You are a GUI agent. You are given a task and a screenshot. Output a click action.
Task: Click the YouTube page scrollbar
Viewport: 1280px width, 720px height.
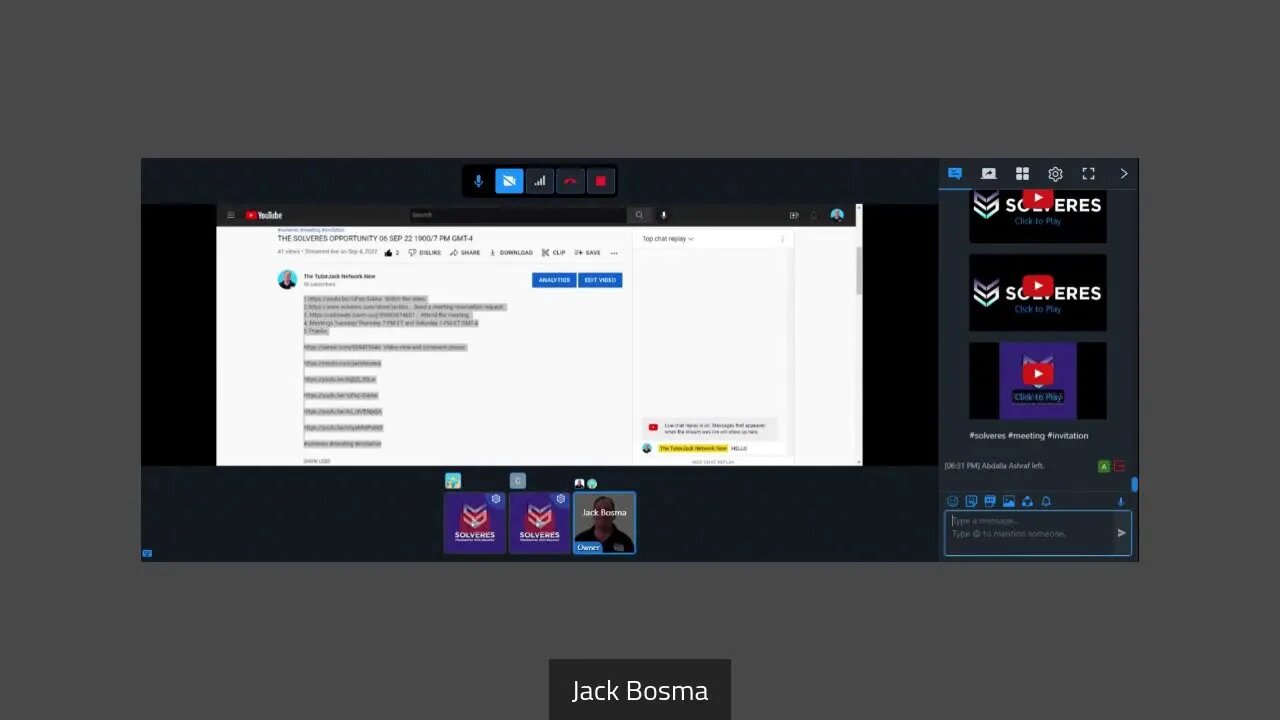point(858,270)
